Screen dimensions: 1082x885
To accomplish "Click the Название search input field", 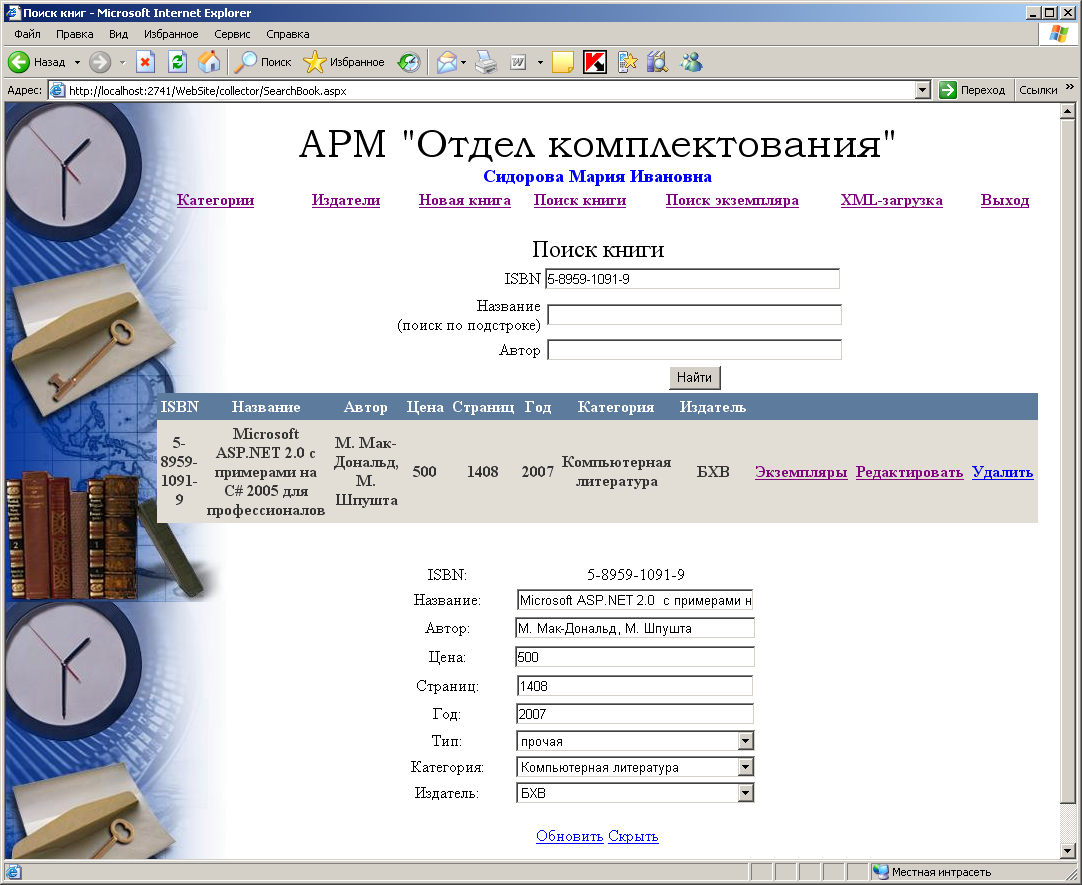I will [x=694, y=315].
